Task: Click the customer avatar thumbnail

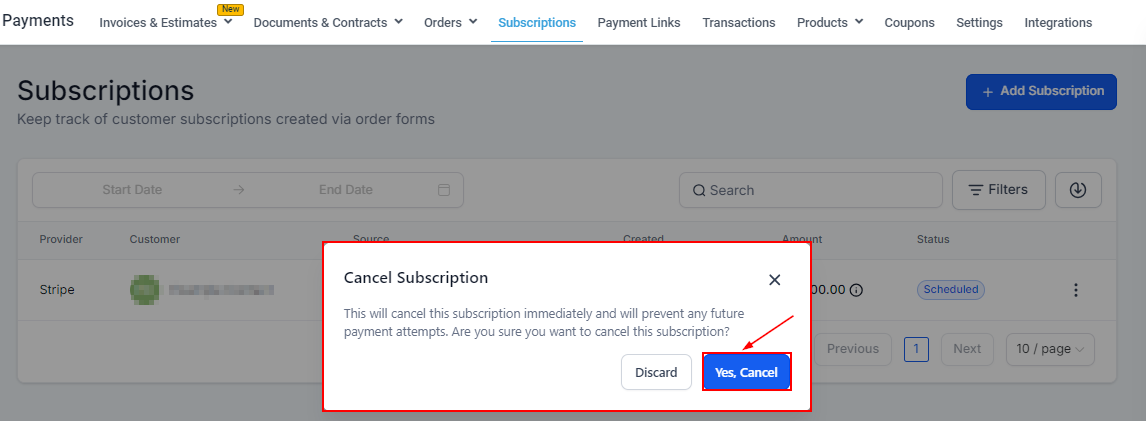Action: [145, 290]
